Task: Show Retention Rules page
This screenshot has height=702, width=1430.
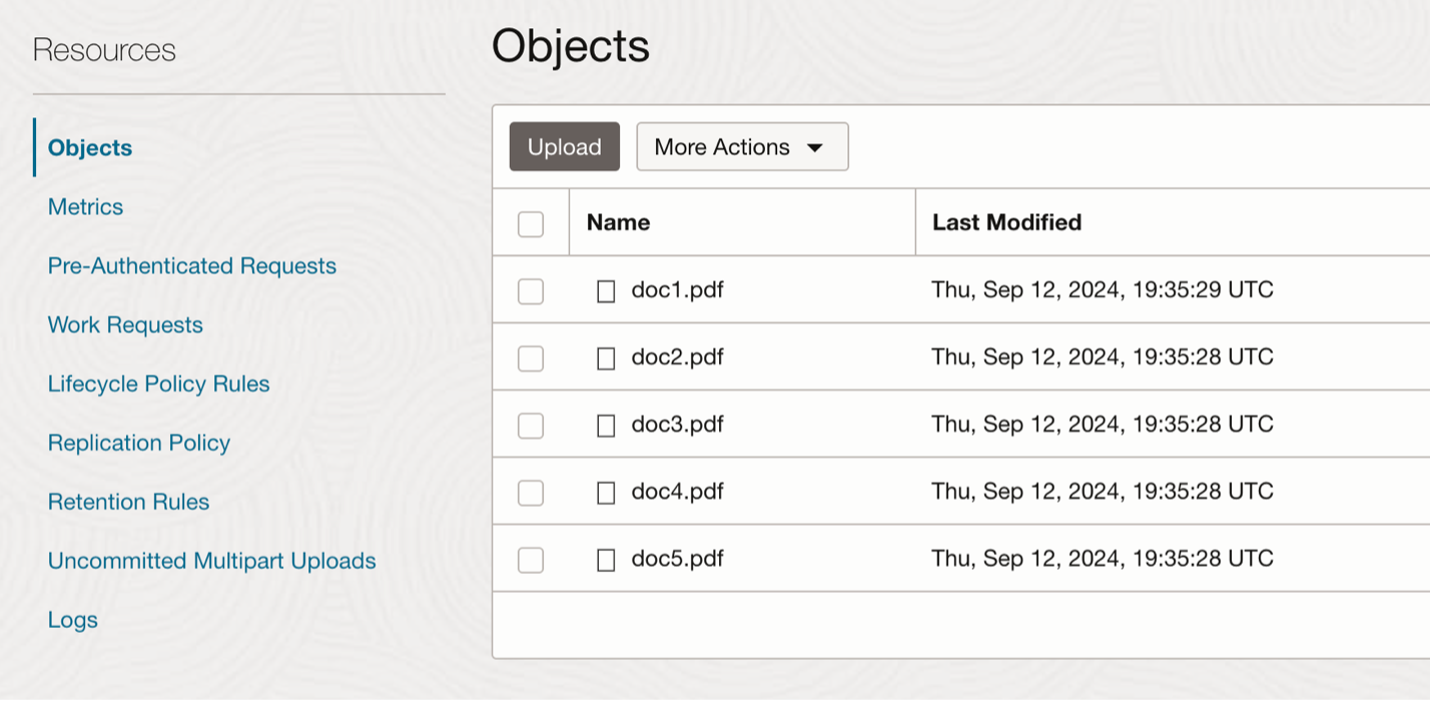Action: [129, 502]
